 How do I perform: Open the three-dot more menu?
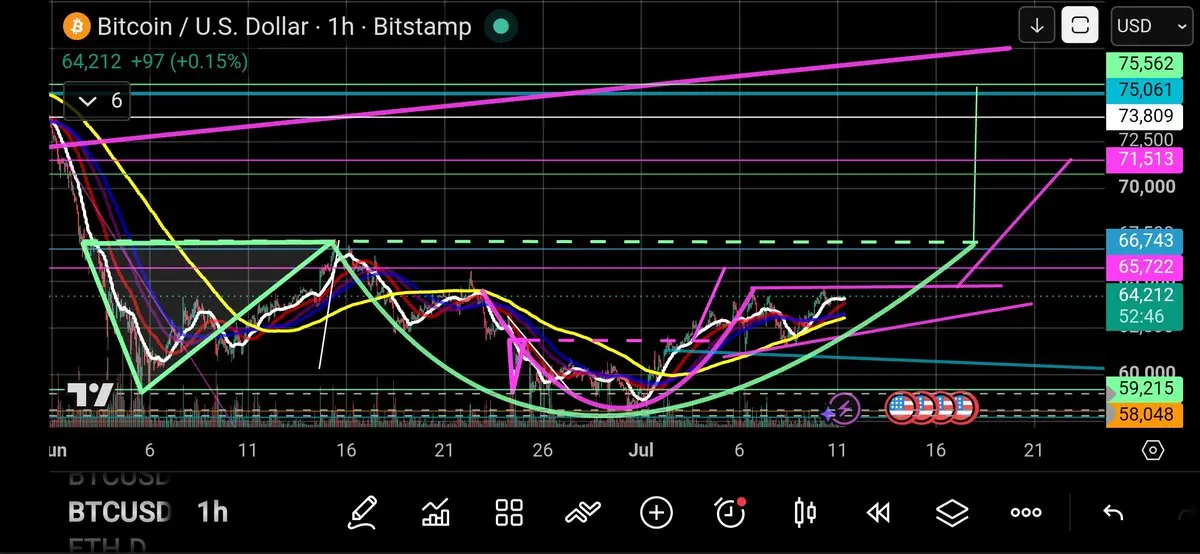1026,513
